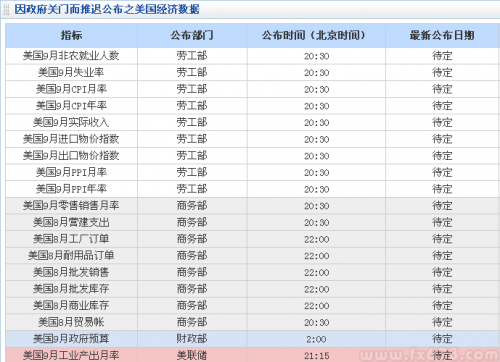Select the 美国9月零售销售月率 cell
The height and width of the screenshot is (362, 500).
71,206
